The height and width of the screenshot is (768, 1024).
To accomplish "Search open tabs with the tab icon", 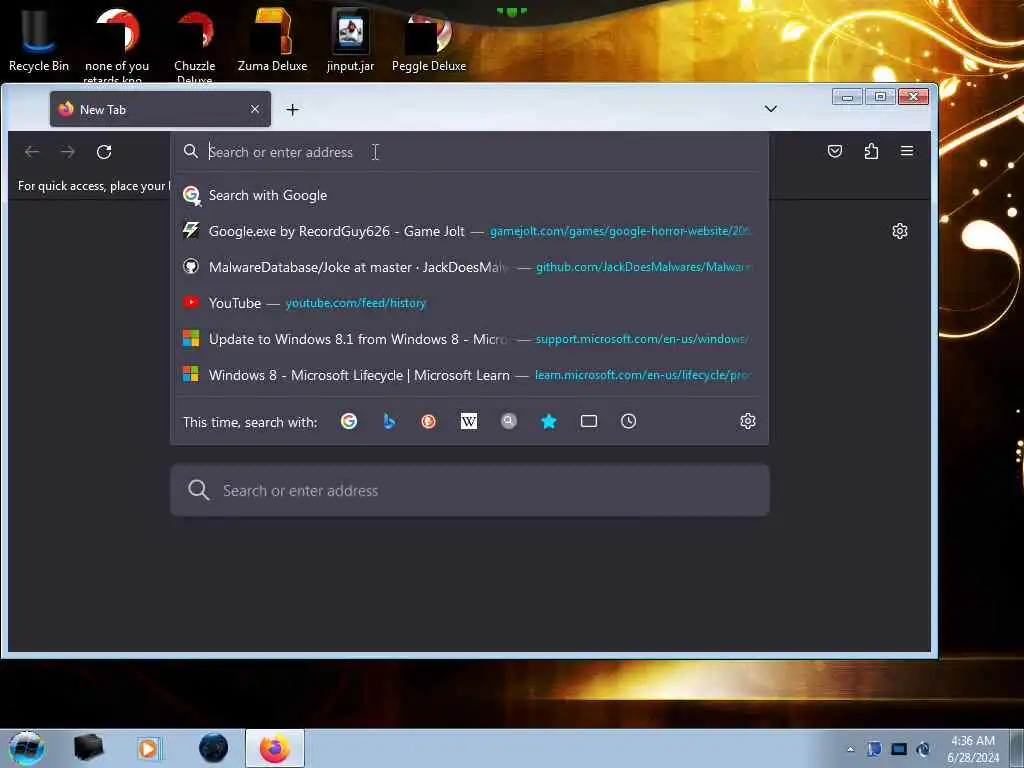I will pyautogui.click(x=589, y=421).
